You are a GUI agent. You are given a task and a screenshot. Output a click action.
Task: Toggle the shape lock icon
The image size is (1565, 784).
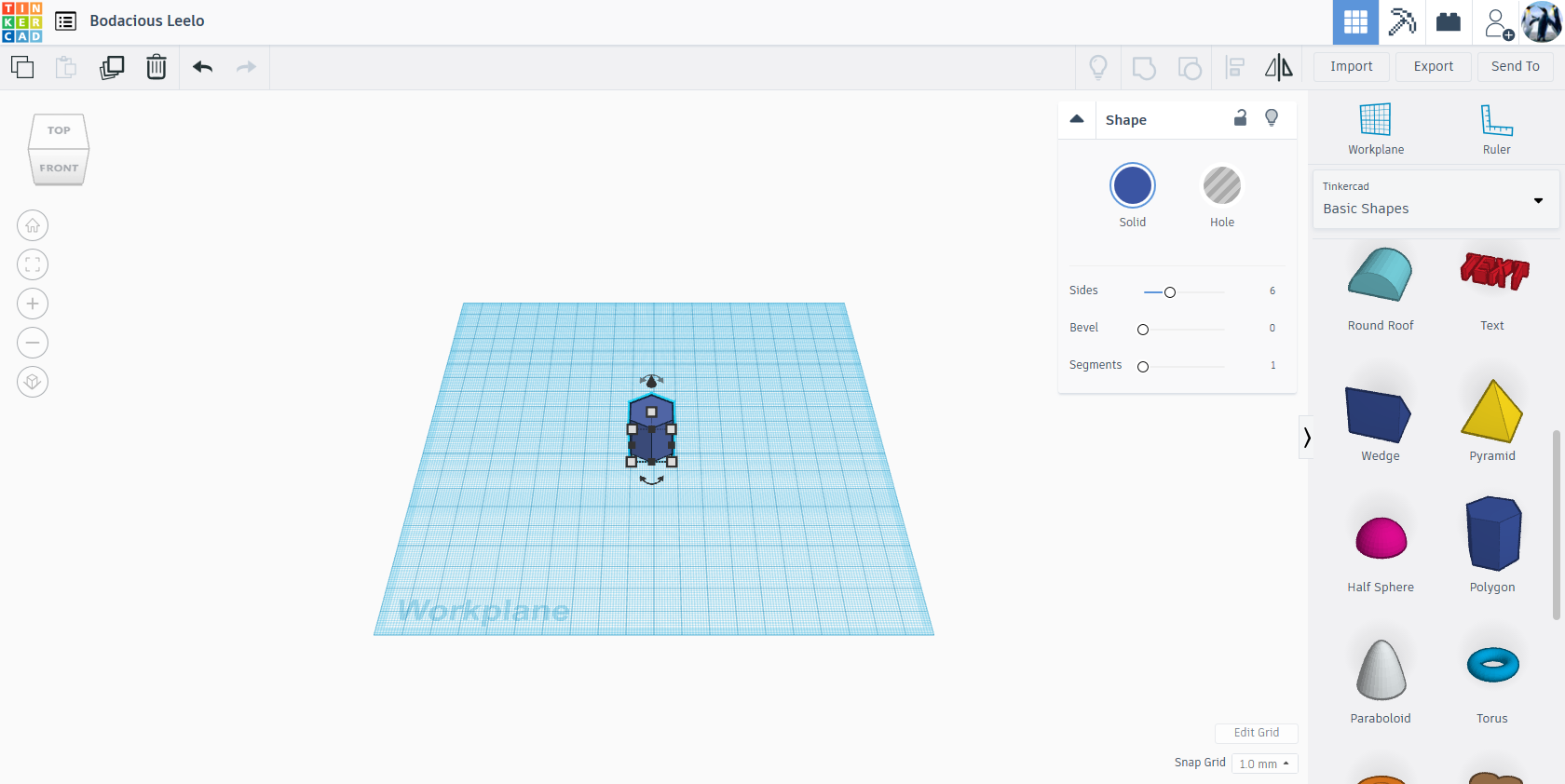(1241, 117)
